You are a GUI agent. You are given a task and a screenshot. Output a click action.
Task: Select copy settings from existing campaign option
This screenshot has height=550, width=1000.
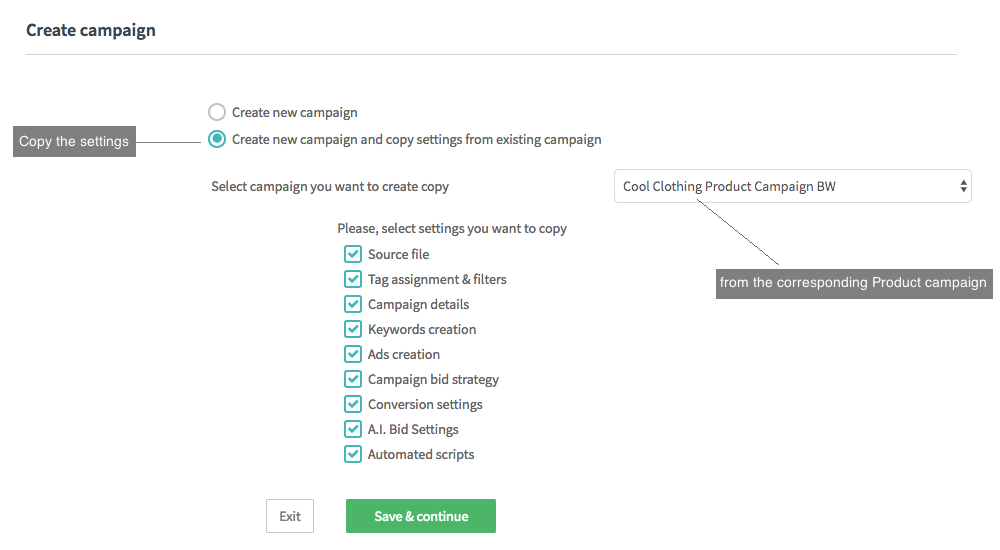217,140
